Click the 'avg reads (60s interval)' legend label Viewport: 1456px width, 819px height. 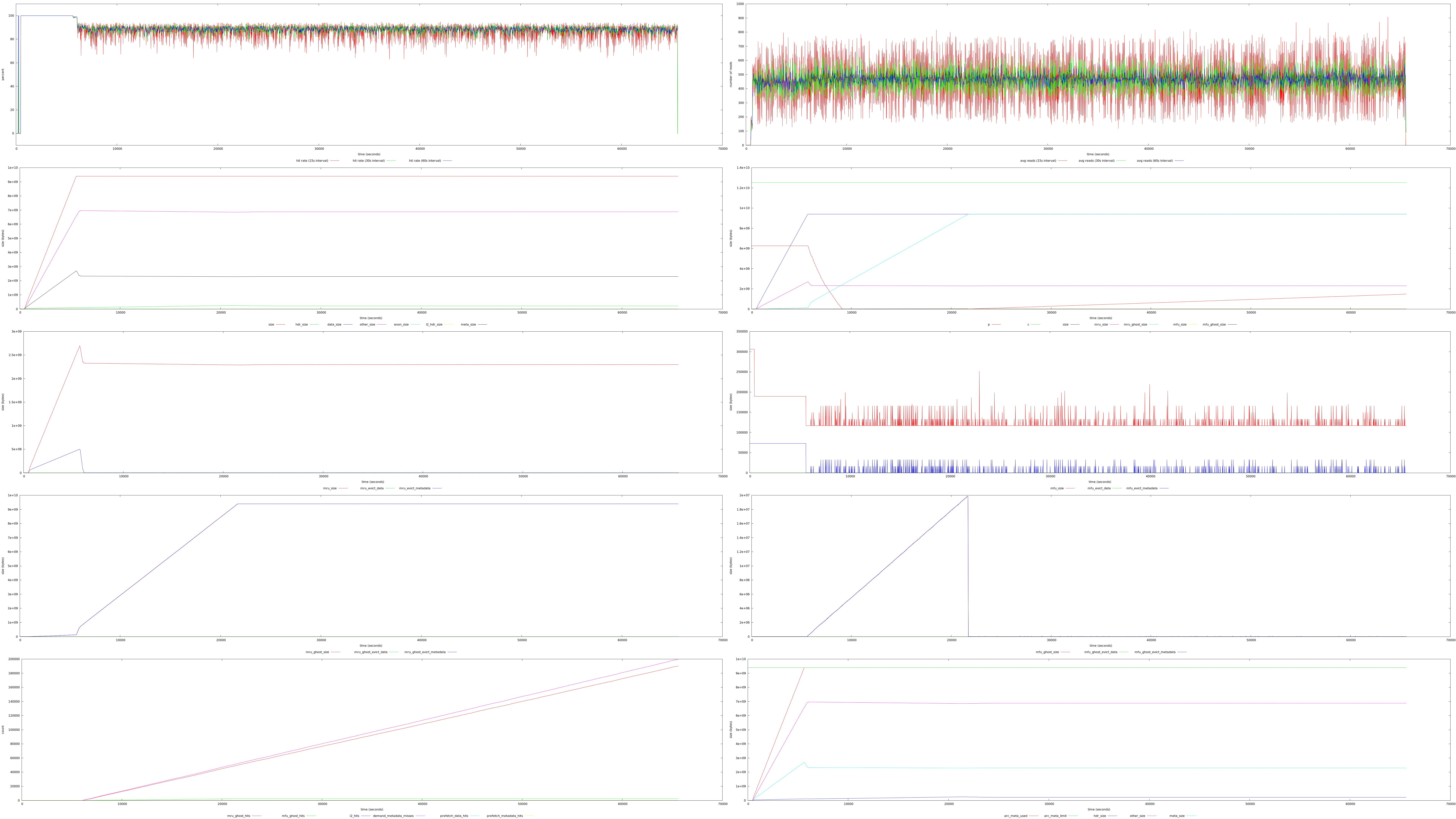click(1155, 161)
